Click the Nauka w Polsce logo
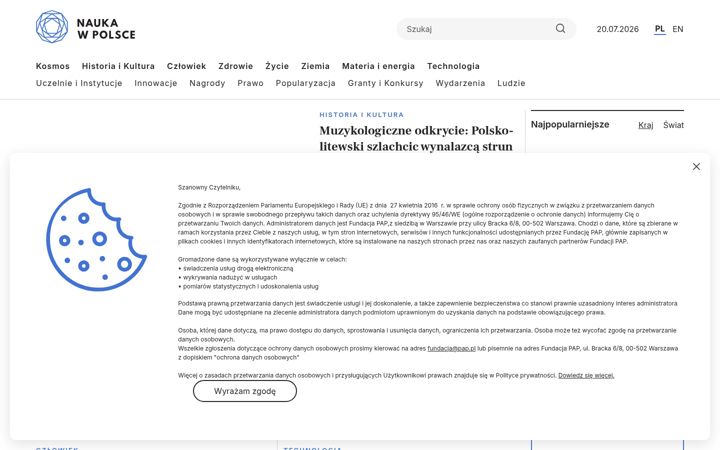Screen dimensions: 720x450 tap(85, 27)
